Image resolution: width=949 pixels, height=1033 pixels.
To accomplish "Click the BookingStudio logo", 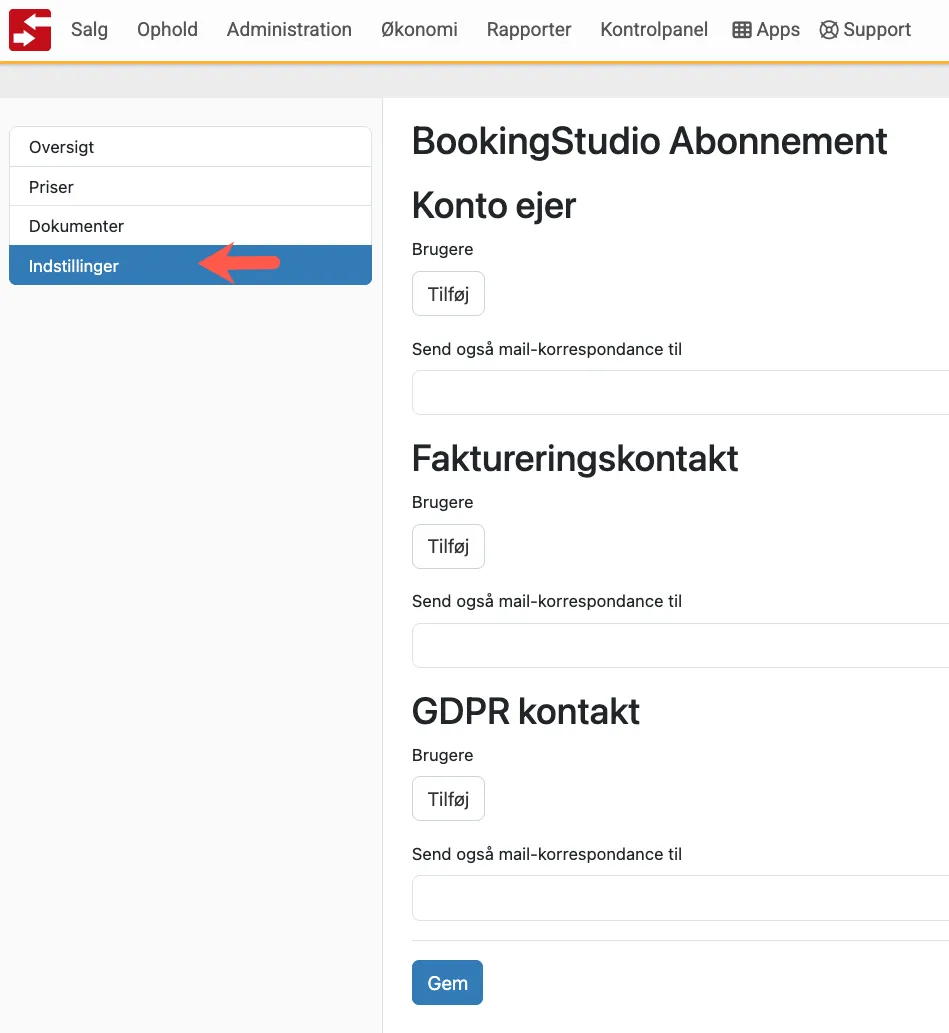I will 29,29.
